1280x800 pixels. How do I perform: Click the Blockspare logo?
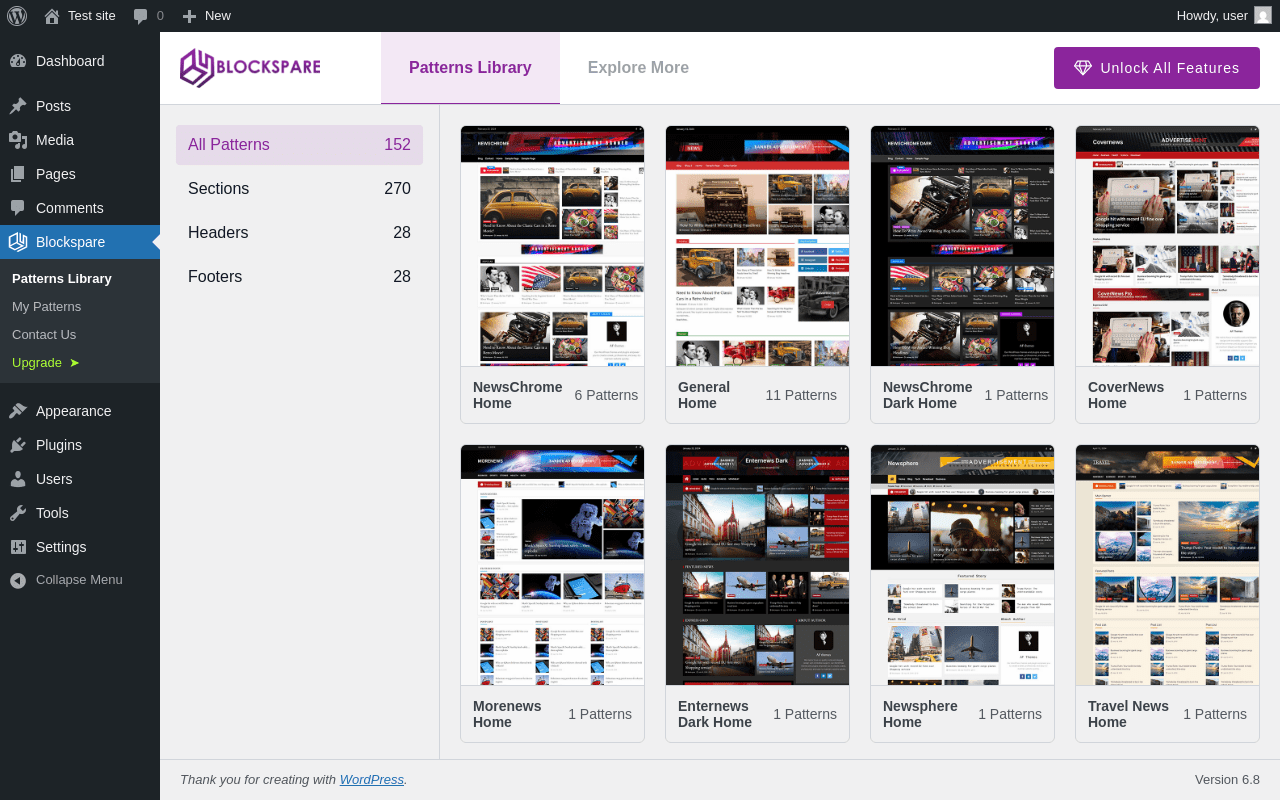pyautogui.click(x=250, y=68)
